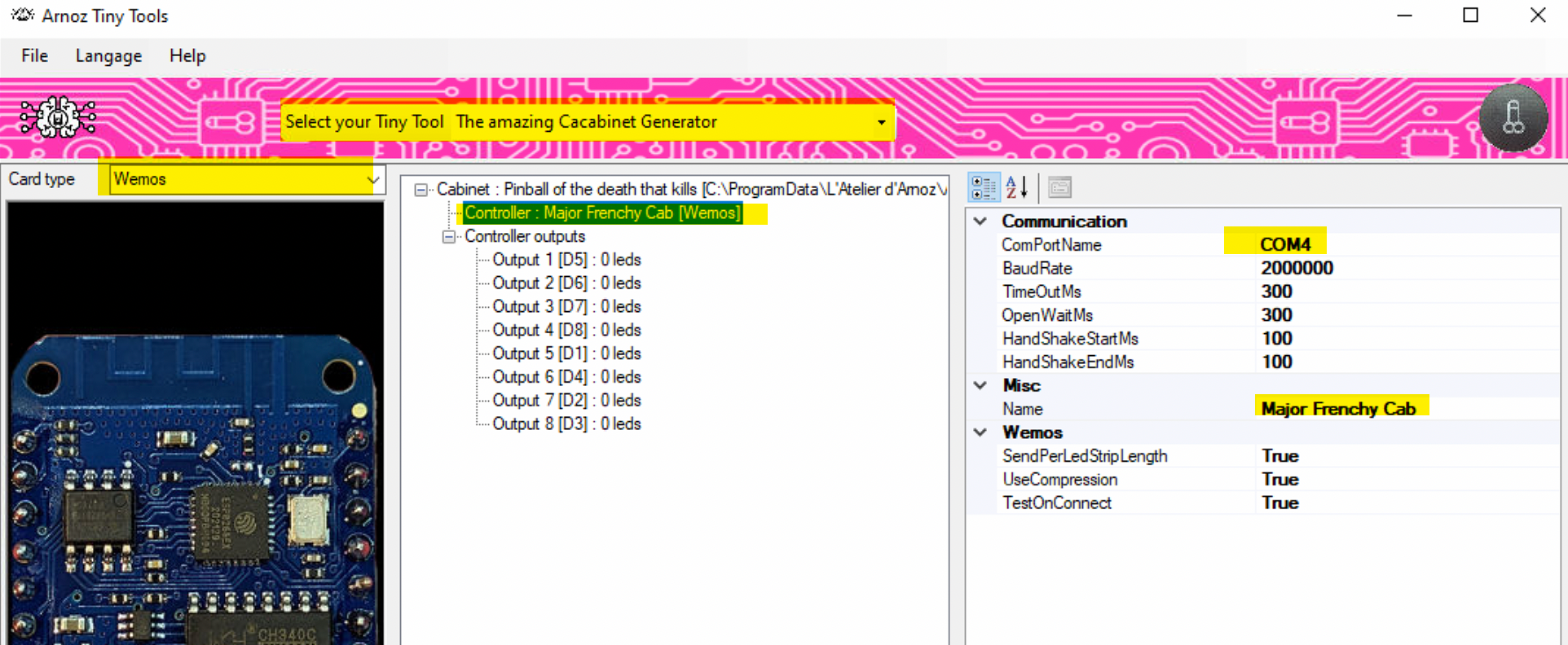Viewport: 1568px width, 645px height.
Task: Select Output 2 [D6] : 0 leds
Action: pos(566,283)
